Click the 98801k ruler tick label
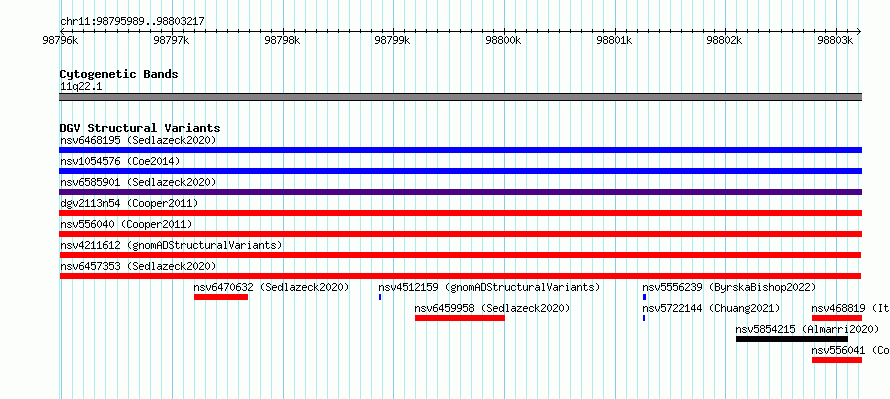Image resolution: width=890 pixels, height=399 pixels. click(615, 41)
